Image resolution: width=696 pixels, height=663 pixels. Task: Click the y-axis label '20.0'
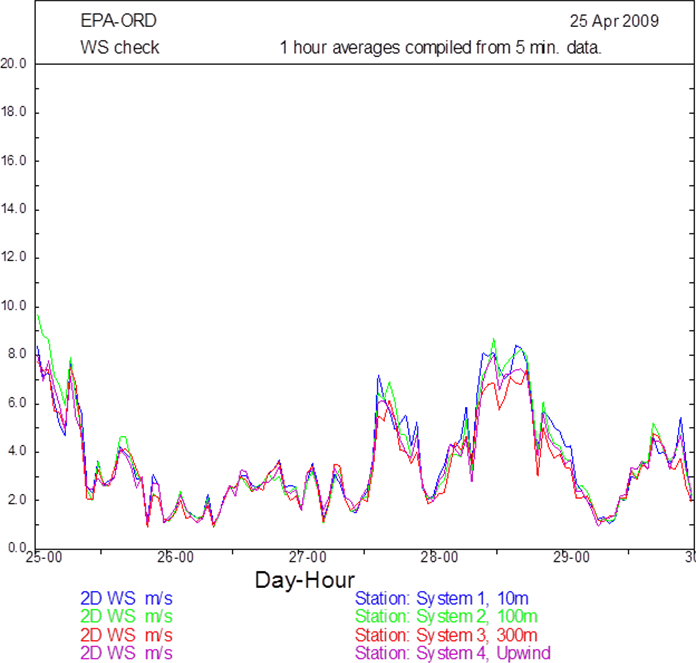pyautogui.click(x=13, y=63)
